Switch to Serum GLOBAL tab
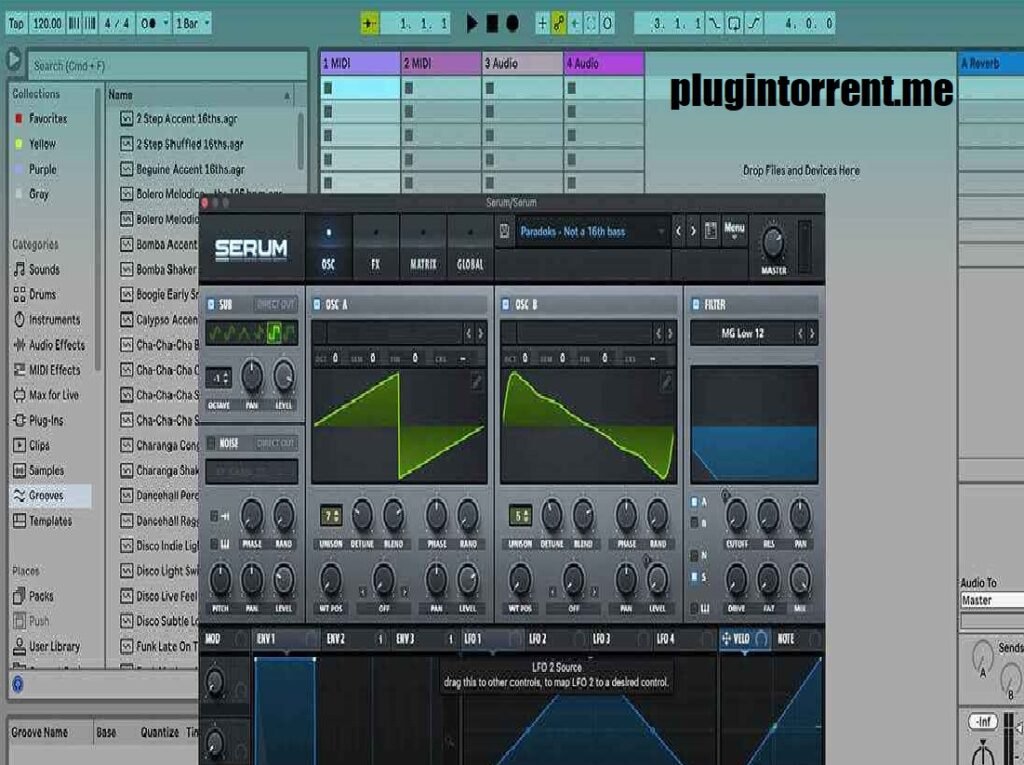The height and width of the screenshot is (765, 1024). point(470,248)
